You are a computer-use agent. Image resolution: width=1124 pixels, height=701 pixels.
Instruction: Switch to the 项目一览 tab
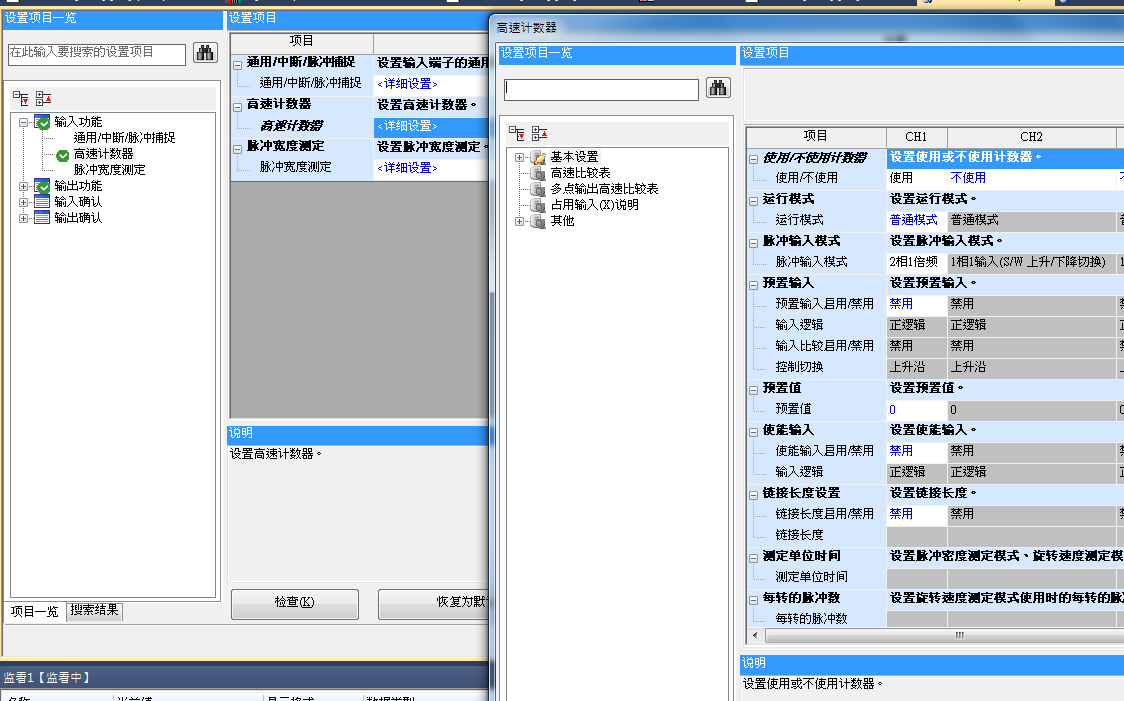[x=34, y=611]
